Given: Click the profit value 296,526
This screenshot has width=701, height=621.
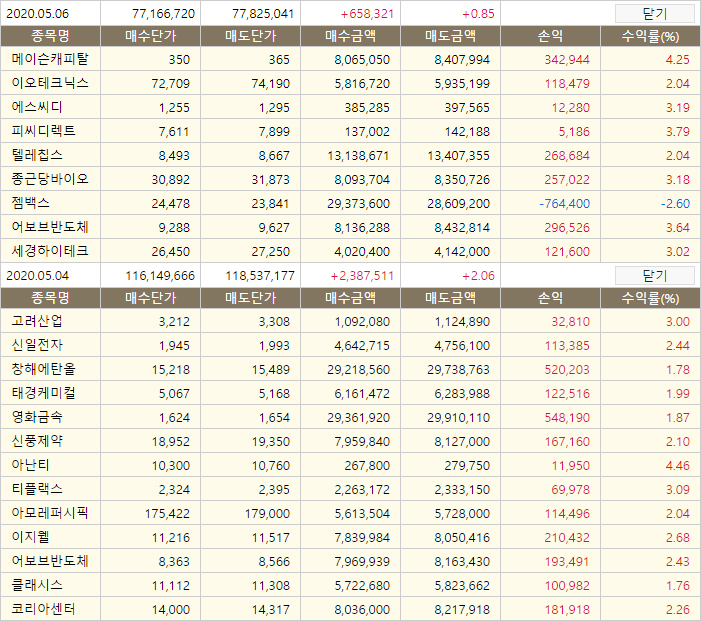Looking at the screenshot, I should tap(567, 228).
